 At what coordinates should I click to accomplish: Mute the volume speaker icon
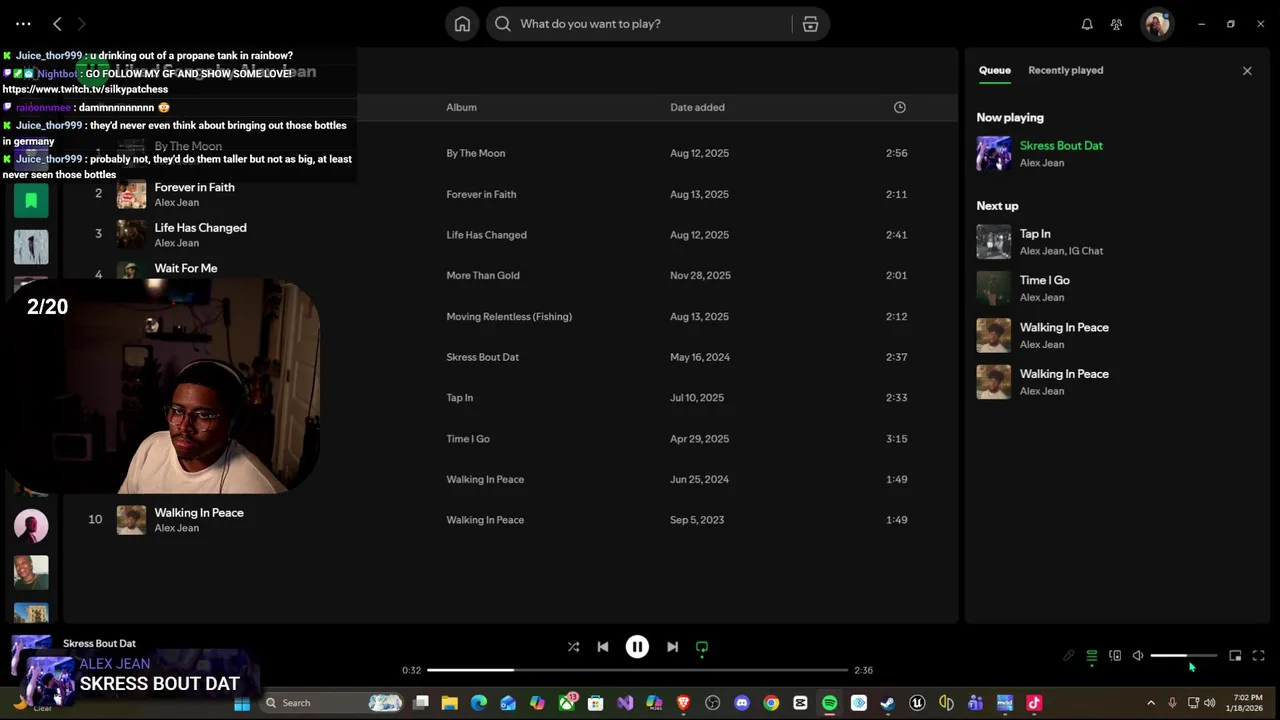[1138, 656]
